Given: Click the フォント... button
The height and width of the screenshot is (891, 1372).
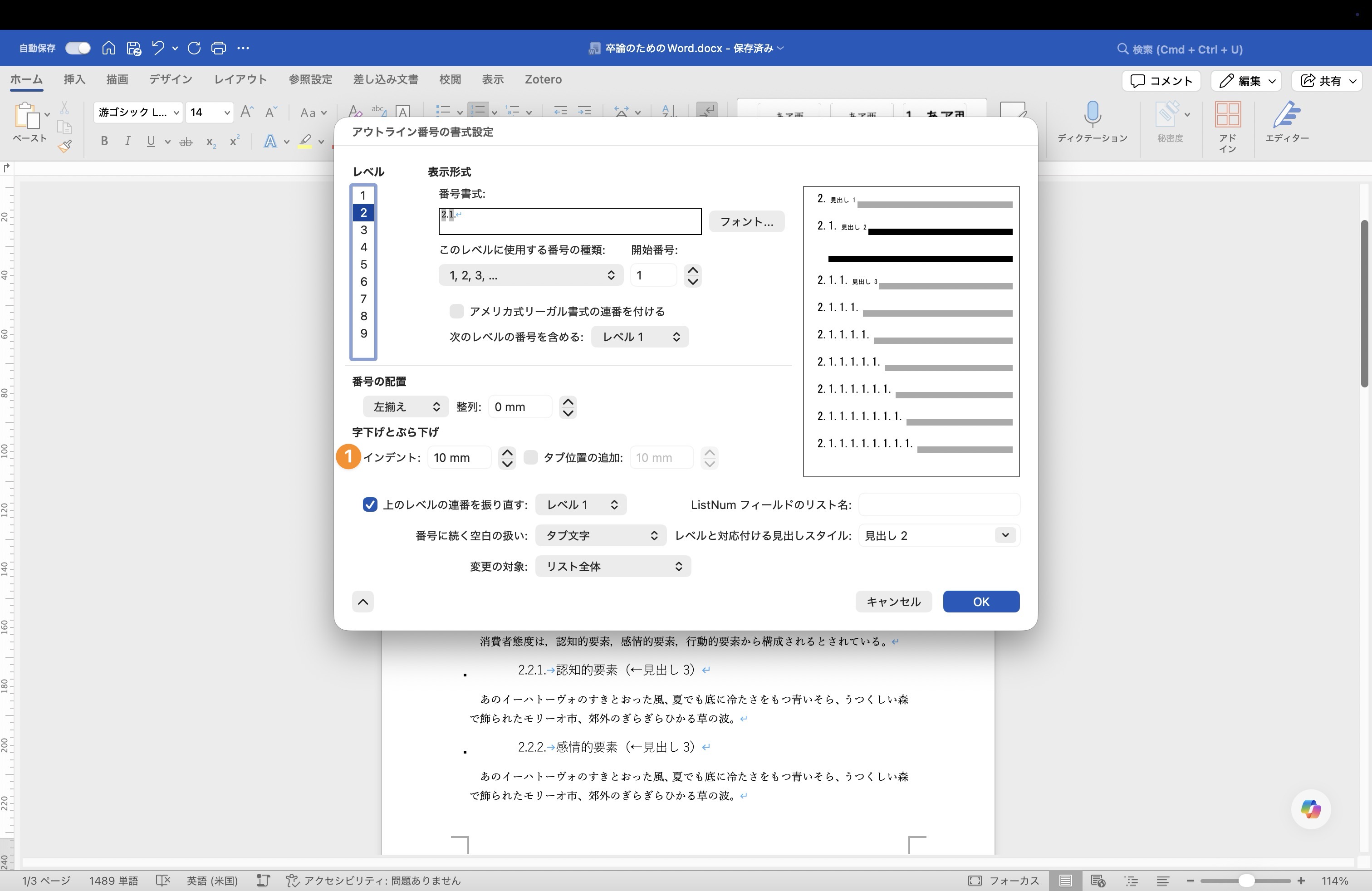Looking at the screenshot, I should pos(746,221).
